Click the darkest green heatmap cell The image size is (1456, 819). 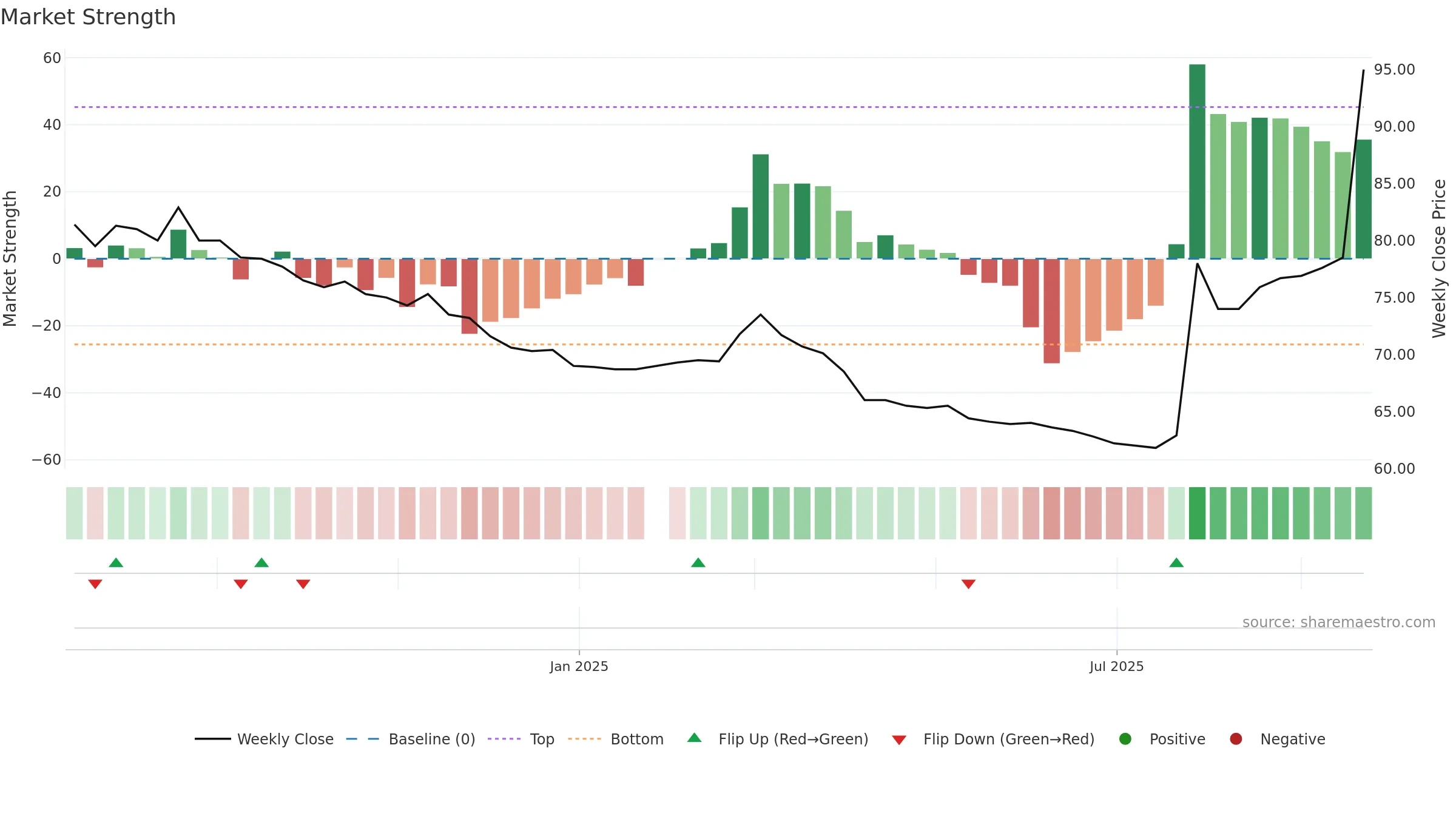click(x=1197, y=513)
